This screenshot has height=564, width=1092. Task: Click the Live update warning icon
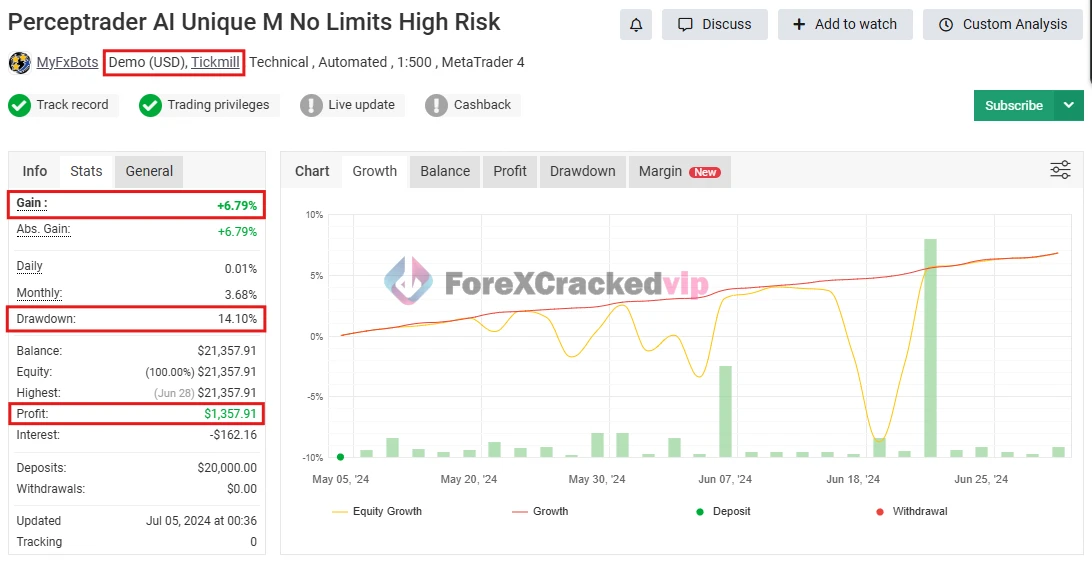point(311,106)
